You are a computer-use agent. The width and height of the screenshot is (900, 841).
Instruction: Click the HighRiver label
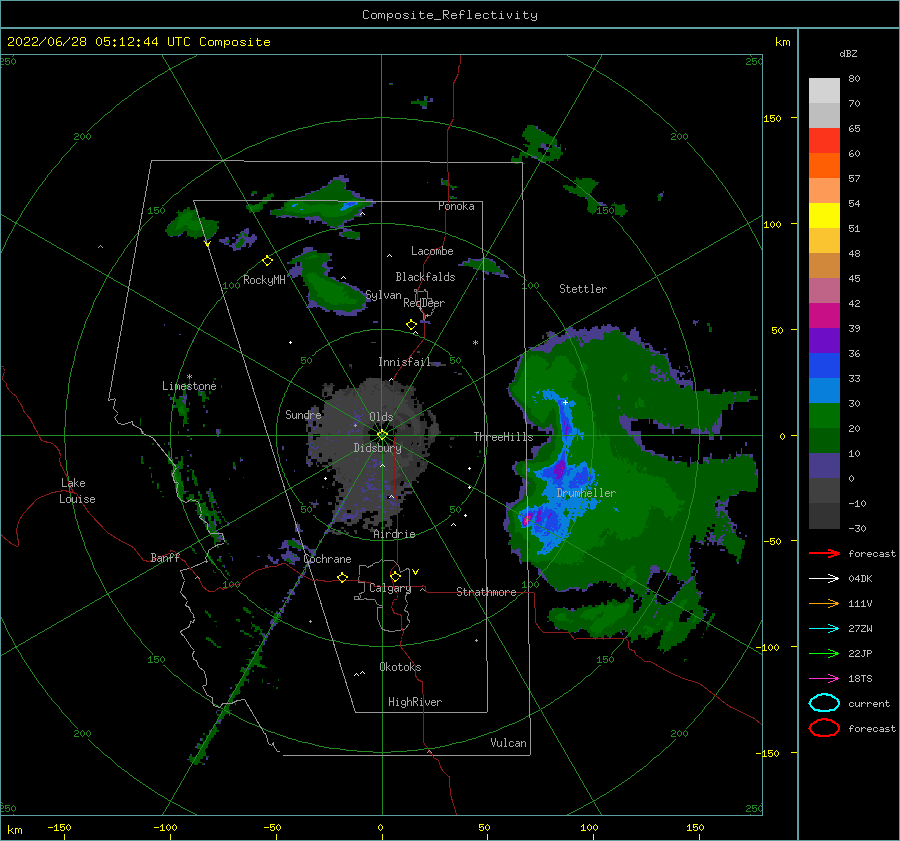coord(415,702)
